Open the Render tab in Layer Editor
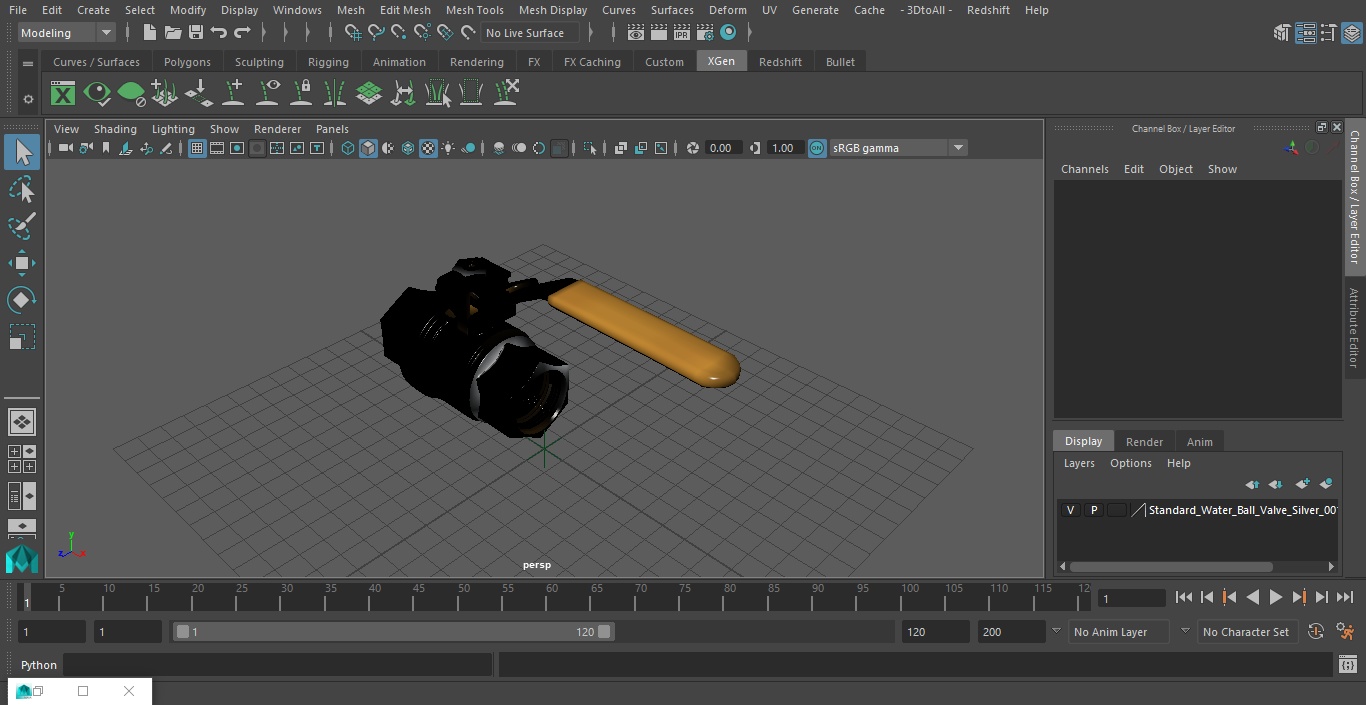Screen dimensions: 1366x705 pos(1144,442)
